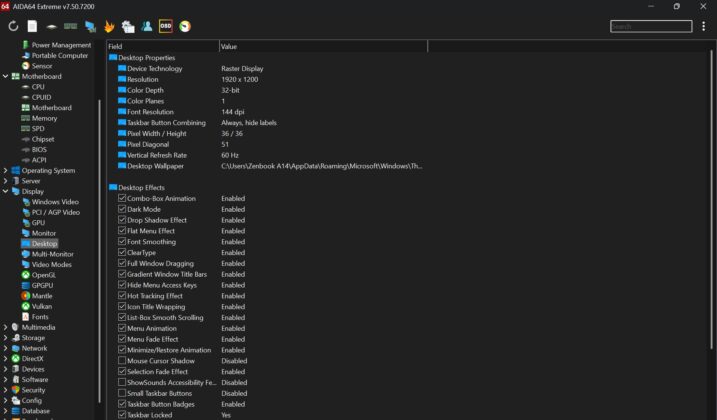Expand the Network tree node
This screenshot has width=717, height=420.
(x=5, y=348)
